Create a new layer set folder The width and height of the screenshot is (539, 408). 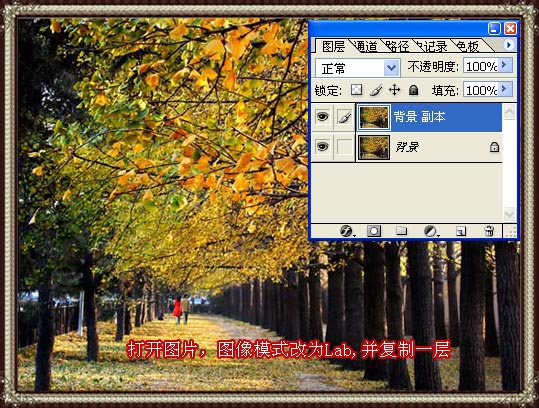[x=401, y=231]
